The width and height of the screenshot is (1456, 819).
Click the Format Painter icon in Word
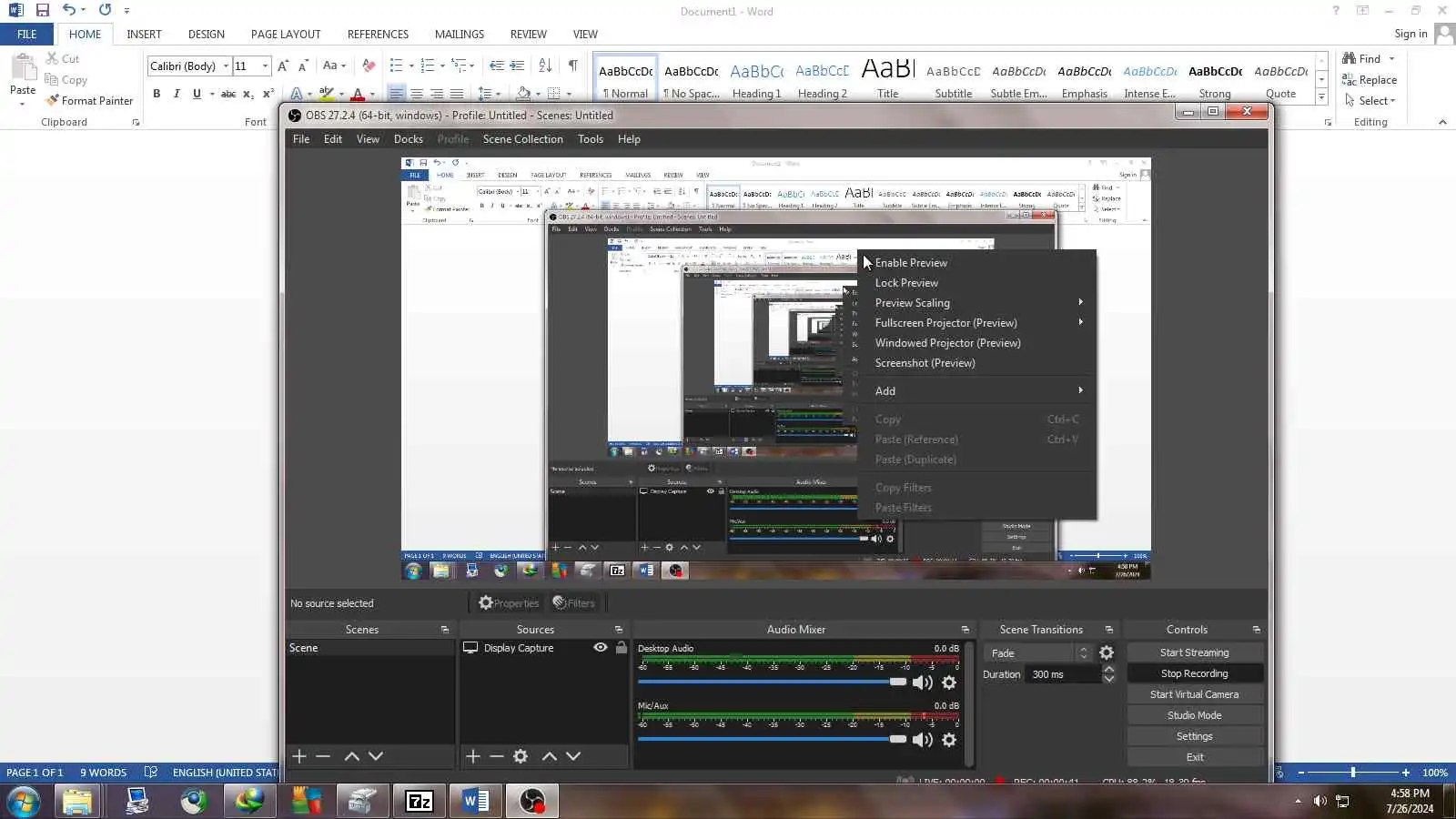pyautogui.click(x=52, y=100)
